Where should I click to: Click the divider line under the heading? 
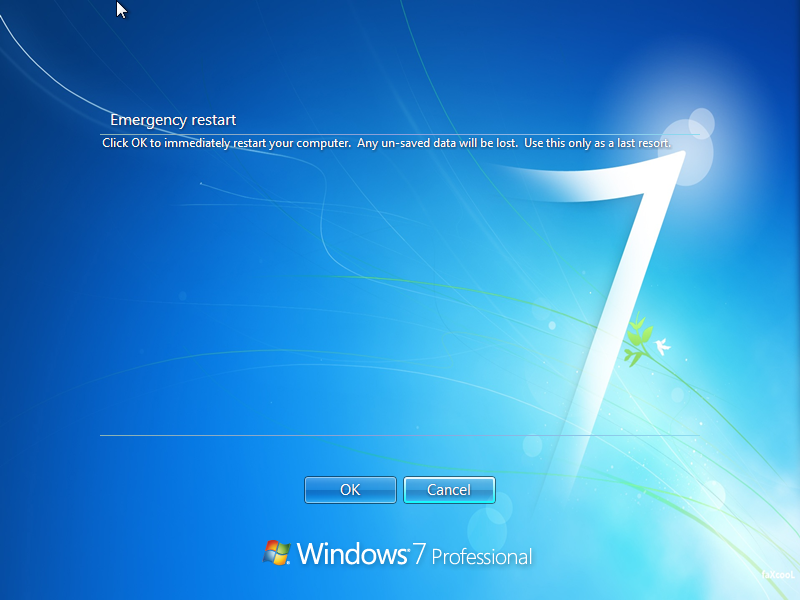coord(400,132)
